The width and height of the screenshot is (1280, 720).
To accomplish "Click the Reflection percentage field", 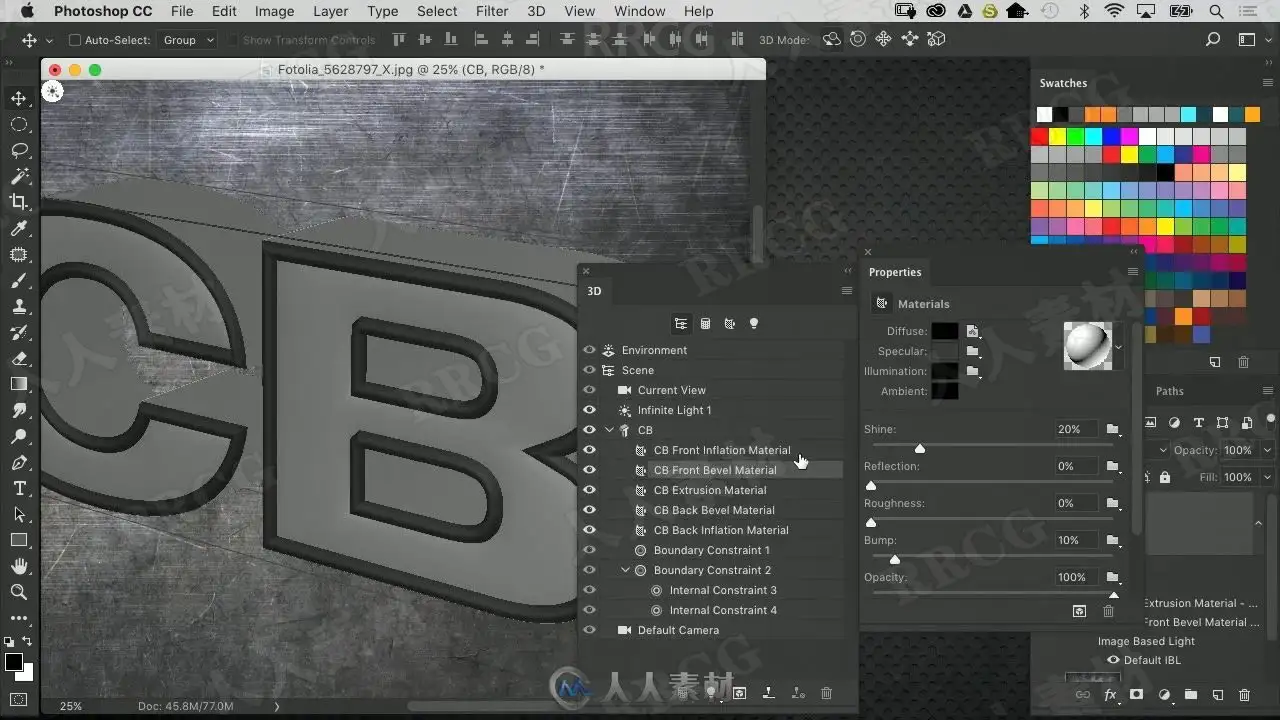I will (x=1076, y=466).
